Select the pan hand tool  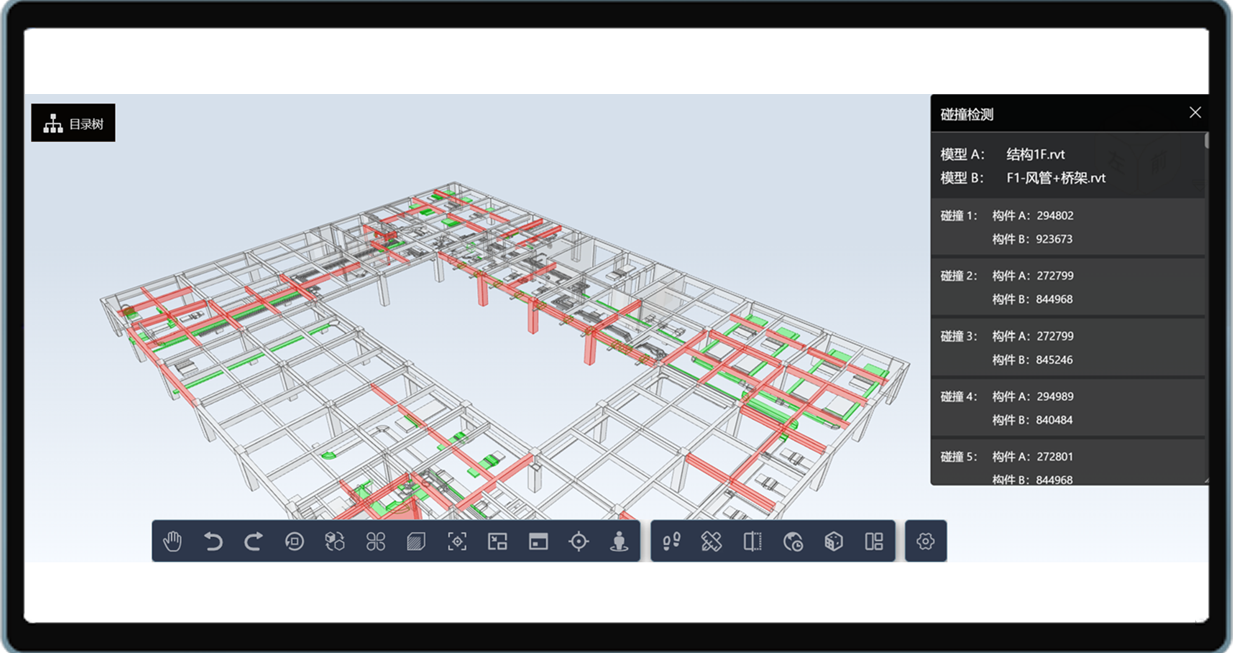[173, 541]
